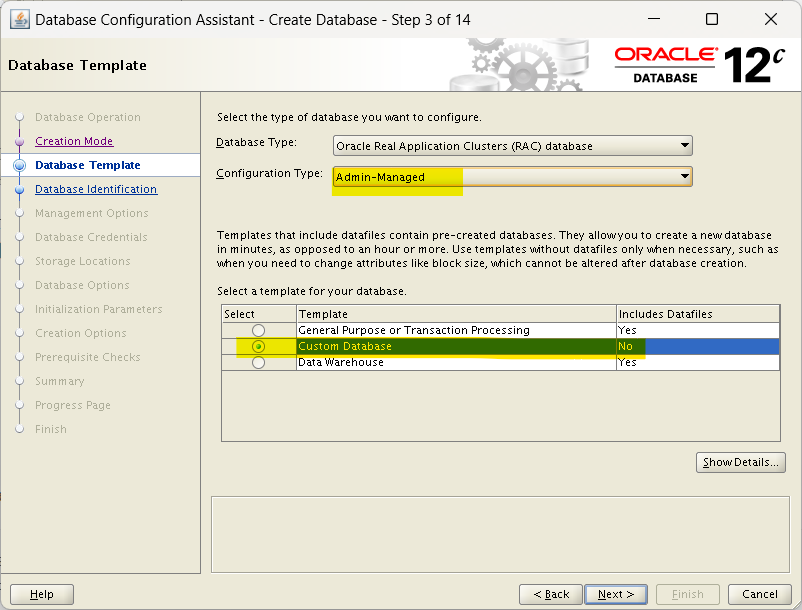Select the Data Warehouse radio button
This screenshot has width=802, height=610.
[258, 363]
